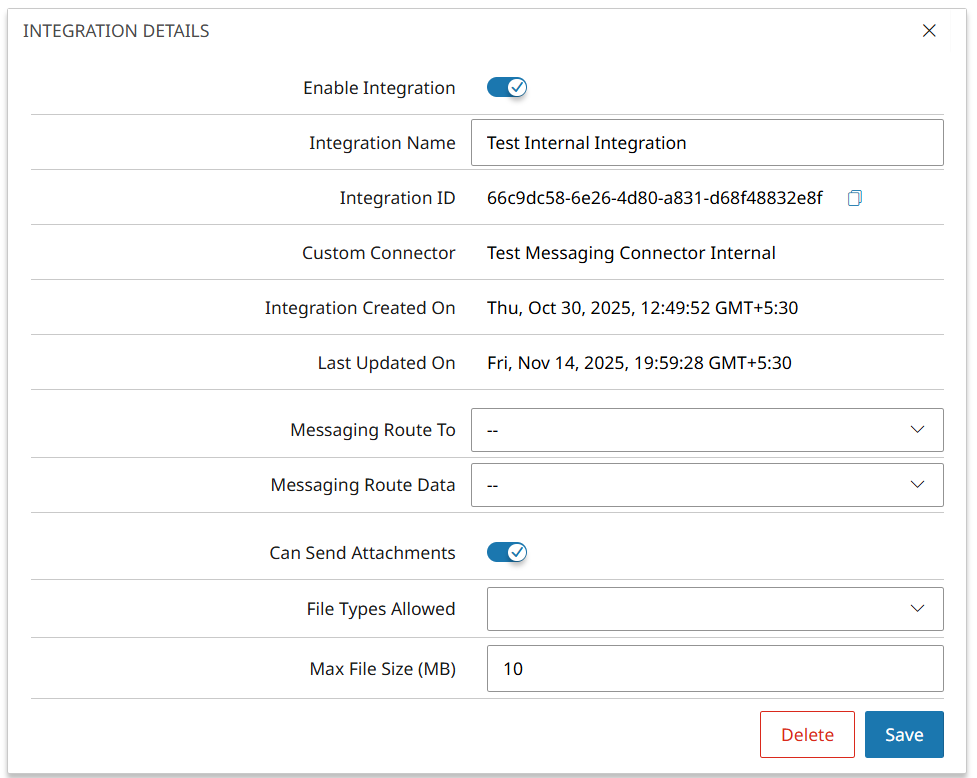Select the Integration ID value 66c9dc58-6e26-4d80-a831-d68f48832e8f

[654, 198]
